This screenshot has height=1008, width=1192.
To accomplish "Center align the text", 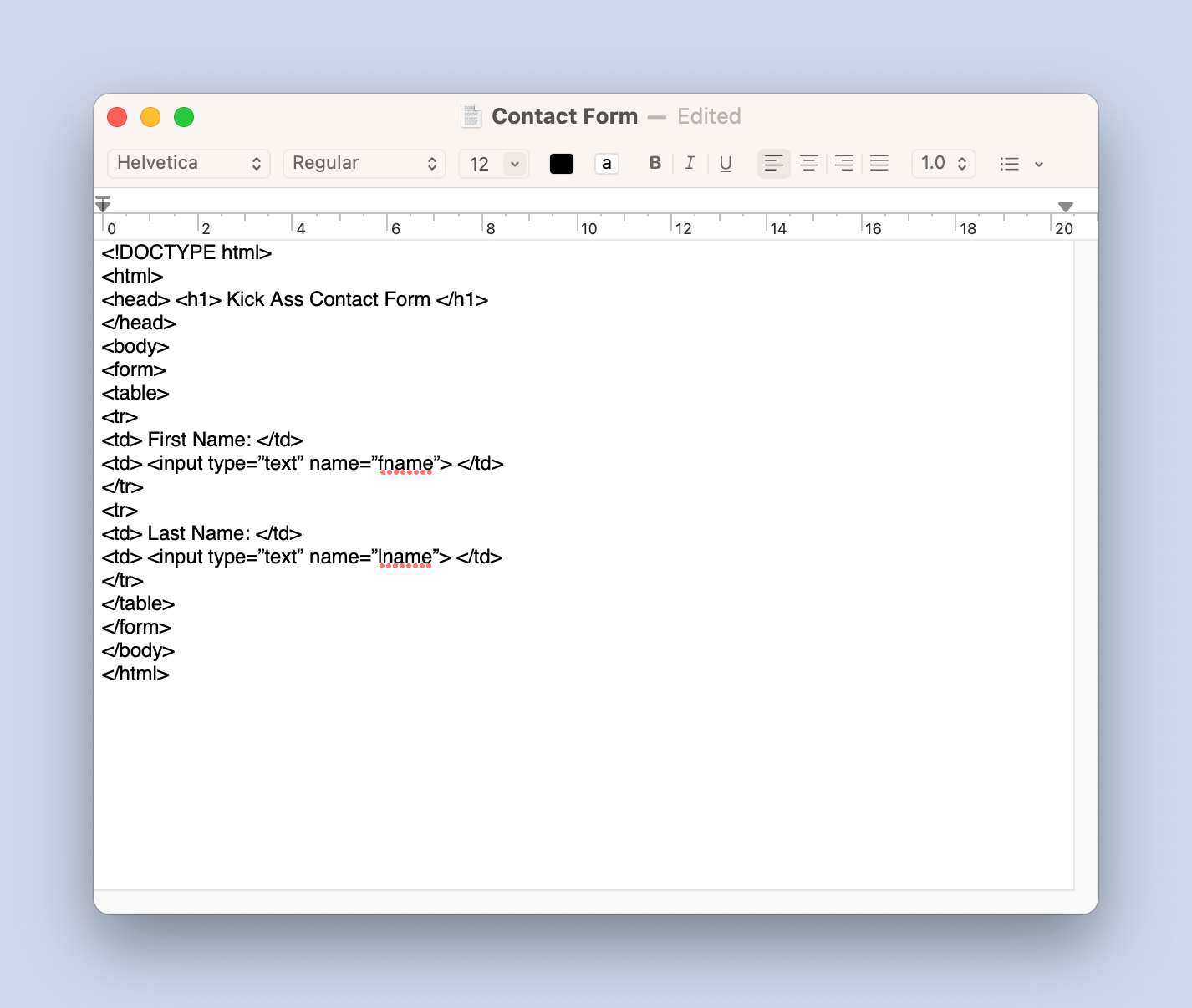I will [x=808, y=163].
